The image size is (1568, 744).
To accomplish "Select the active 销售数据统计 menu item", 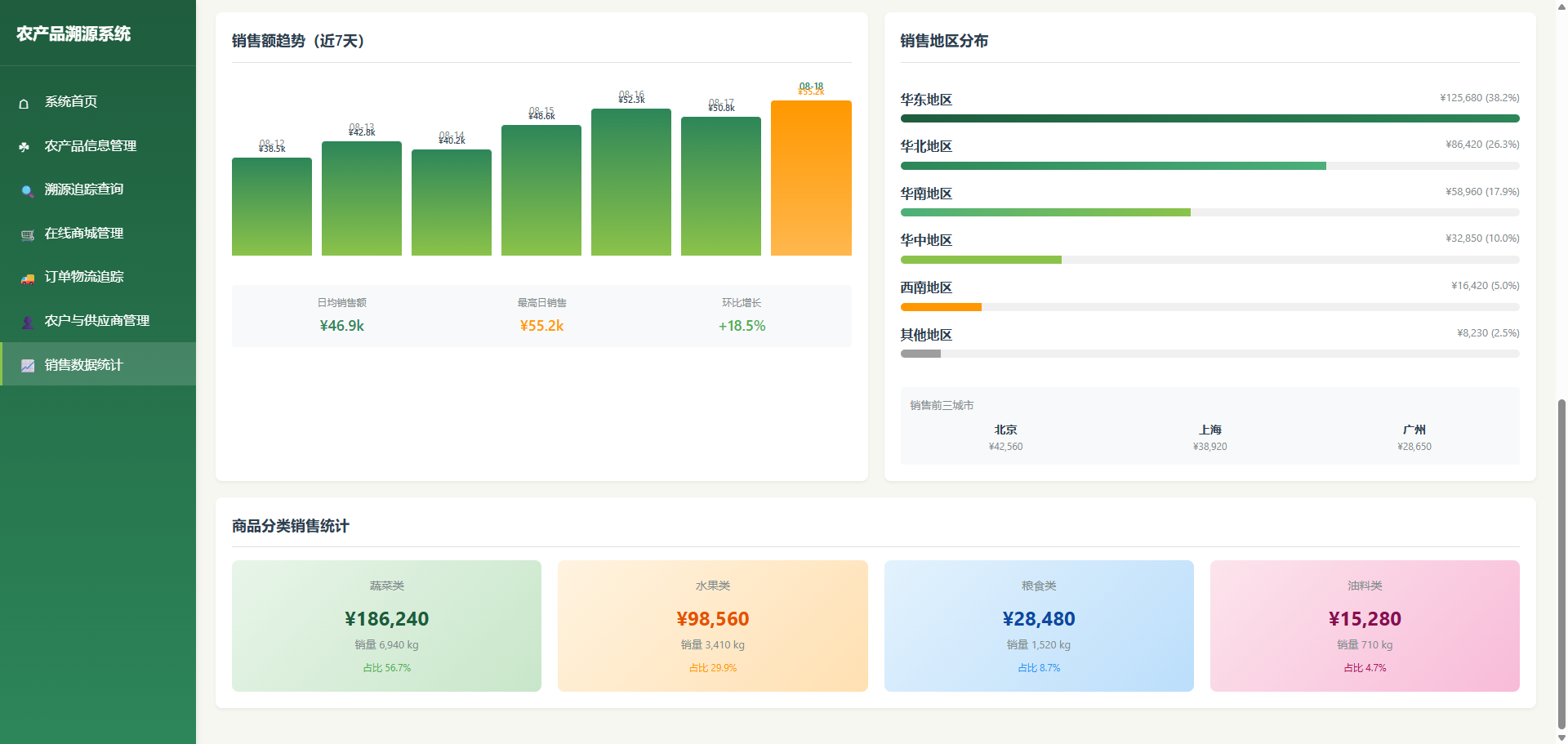I will (x=98, y=364).
